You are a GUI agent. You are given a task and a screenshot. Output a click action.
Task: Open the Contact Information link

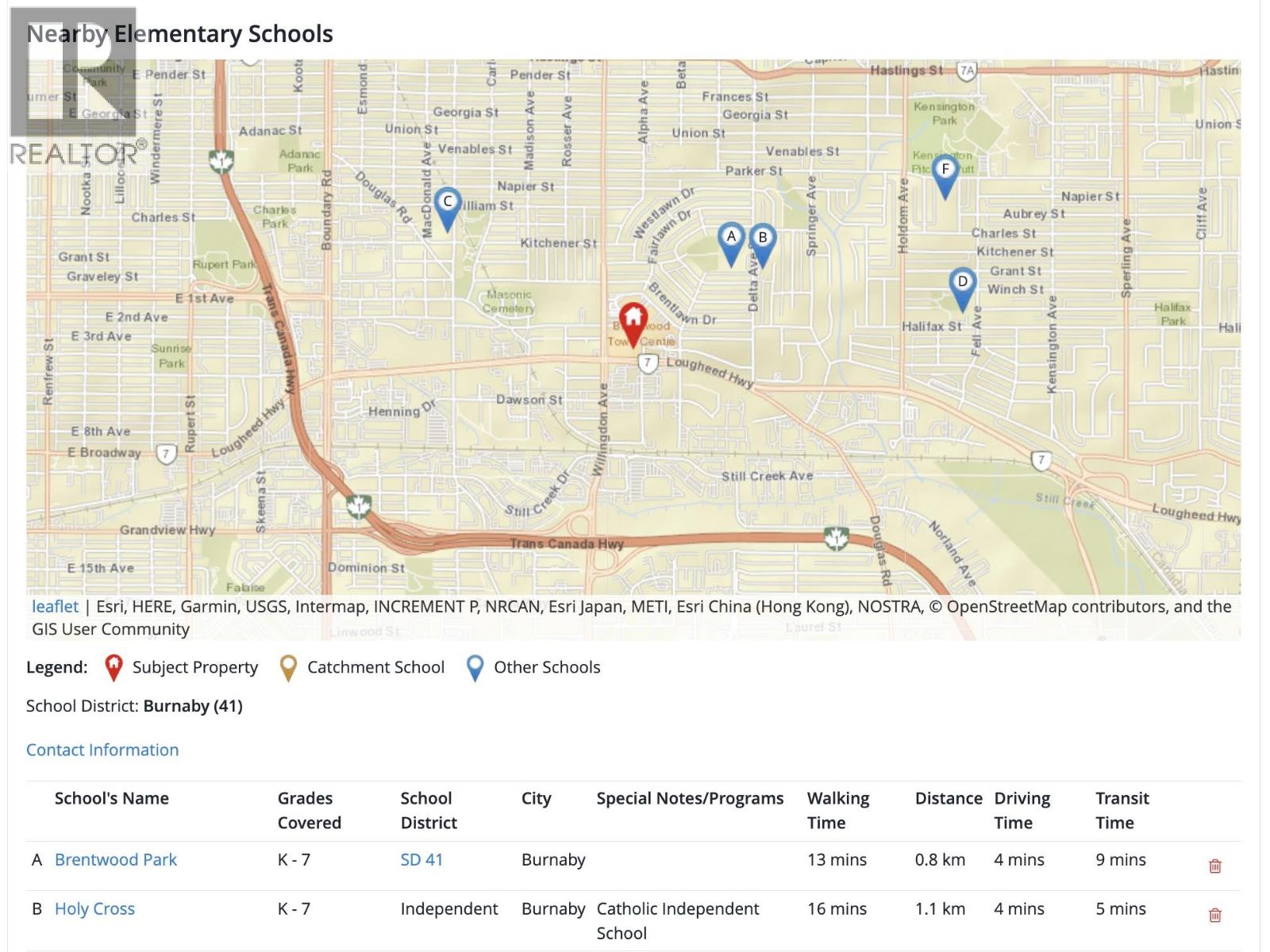tap(102, 750)
